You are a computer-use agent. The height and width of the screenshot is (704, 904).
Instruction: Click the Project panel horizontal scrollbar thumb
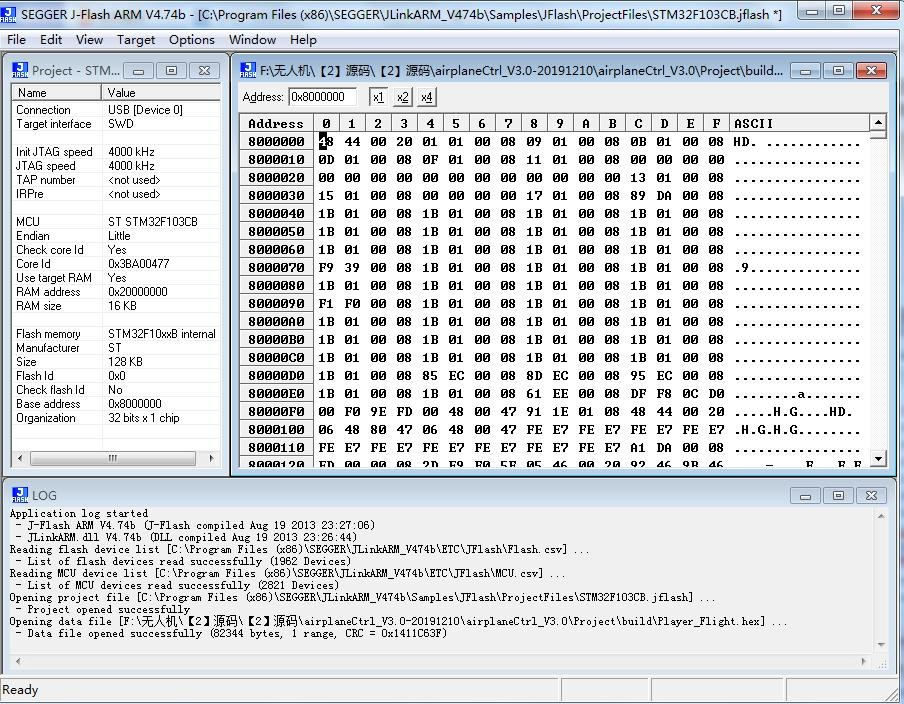click(113, 458)
